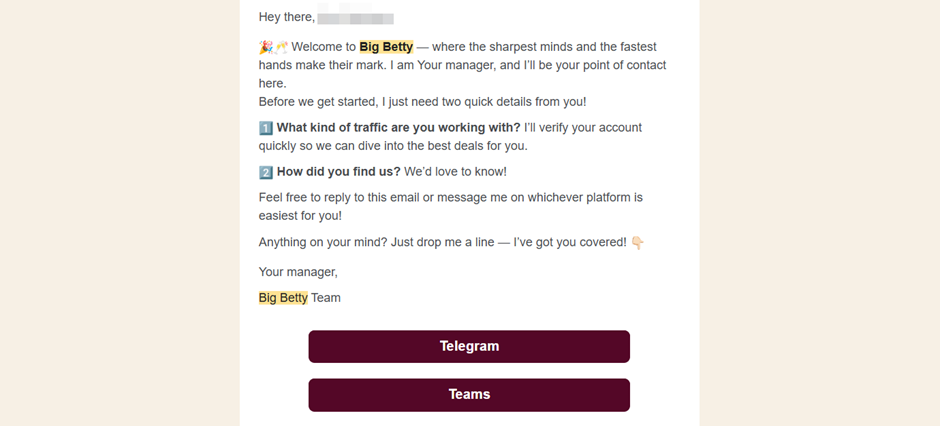Open the Teams contact button

pyautogui.click(x=469, y=395)
